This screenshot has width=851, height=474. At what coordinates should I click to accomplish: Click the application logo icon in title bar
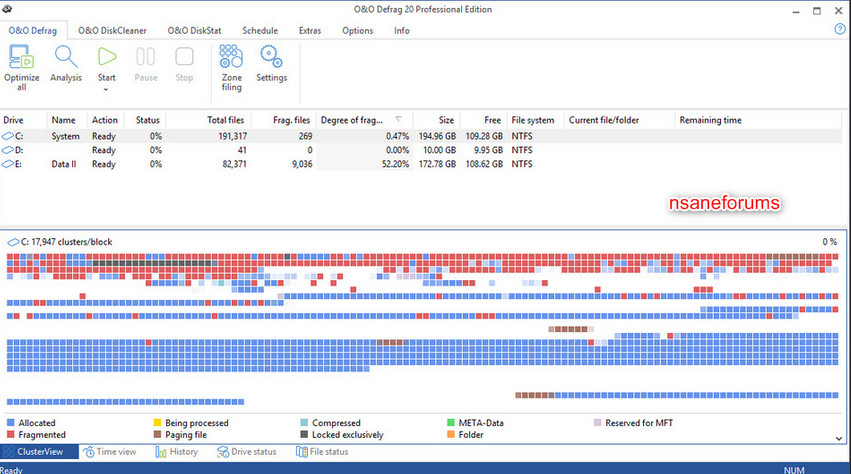[x=7, y=9]
